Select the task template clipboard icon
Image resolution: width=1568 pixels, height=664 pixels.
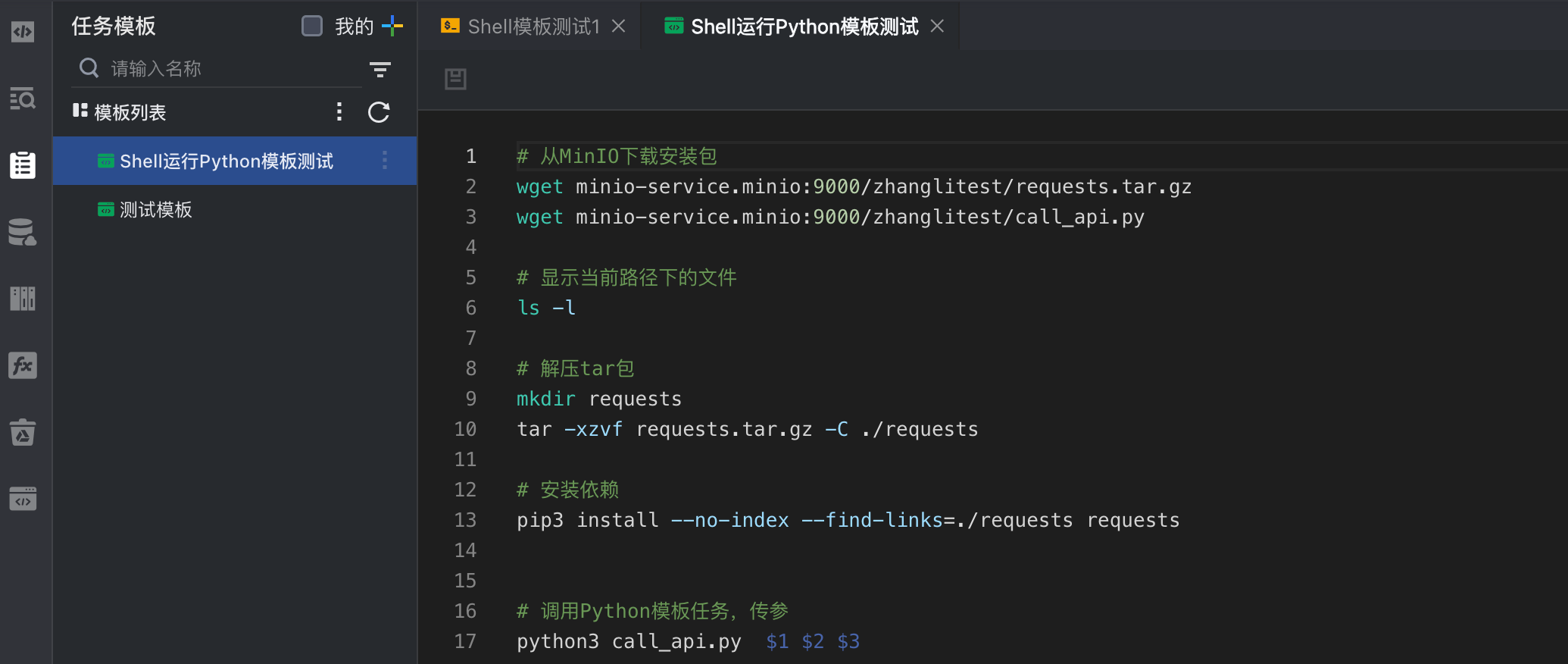pos(23,164)
